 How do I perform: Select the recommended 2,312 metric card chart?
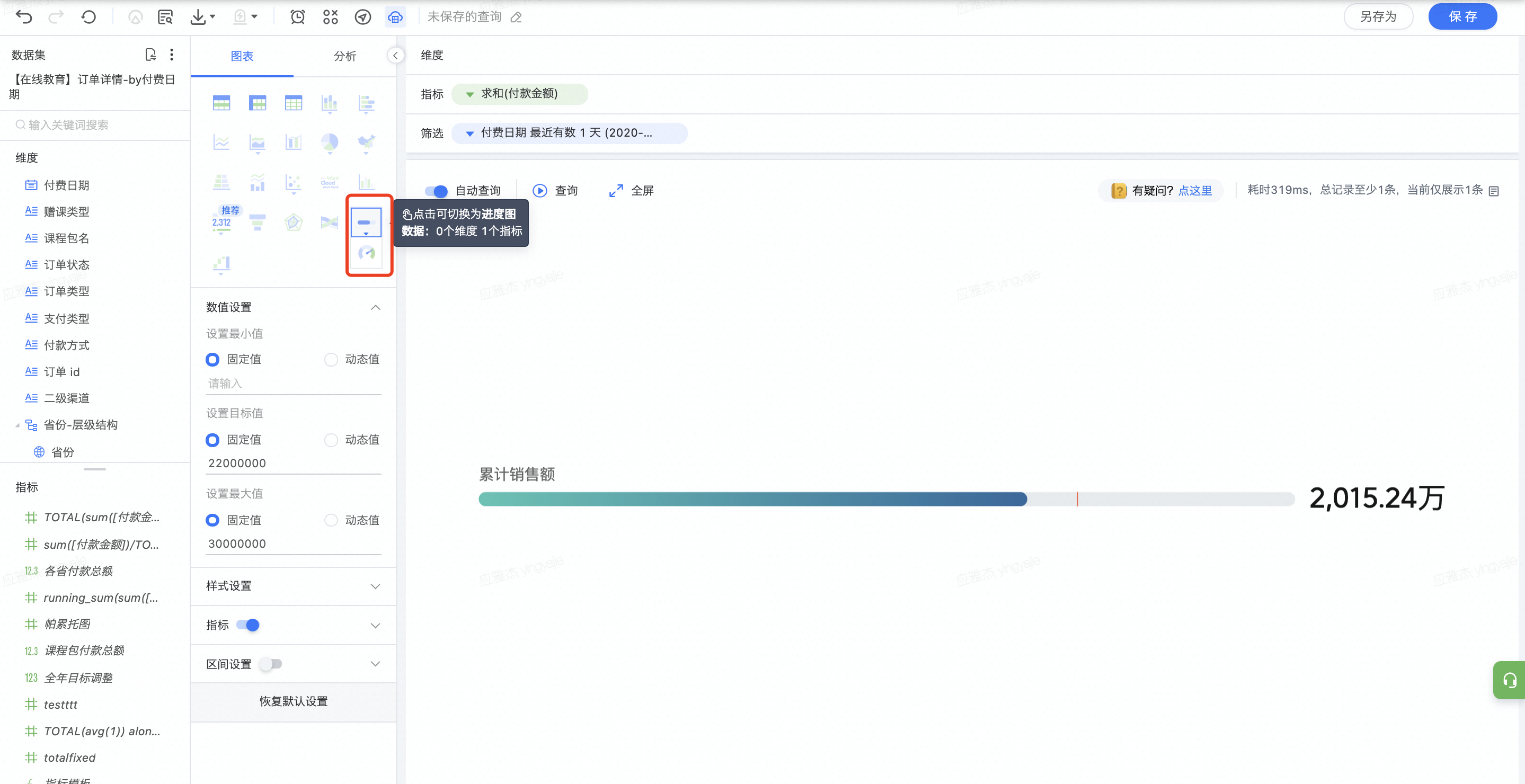click(221, 222)
